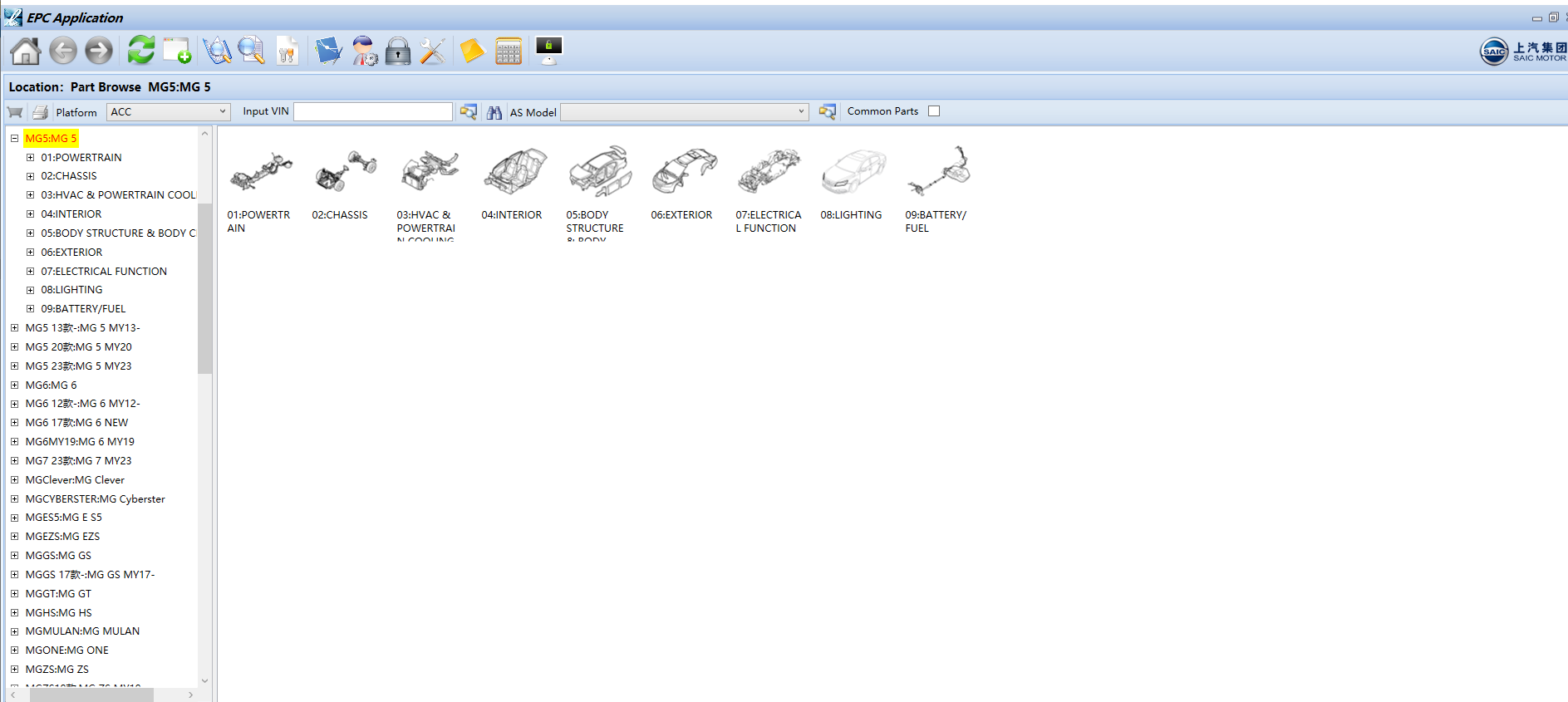Open the Platform ACC dropdown
1568x702 pixels.
[168, 111]
